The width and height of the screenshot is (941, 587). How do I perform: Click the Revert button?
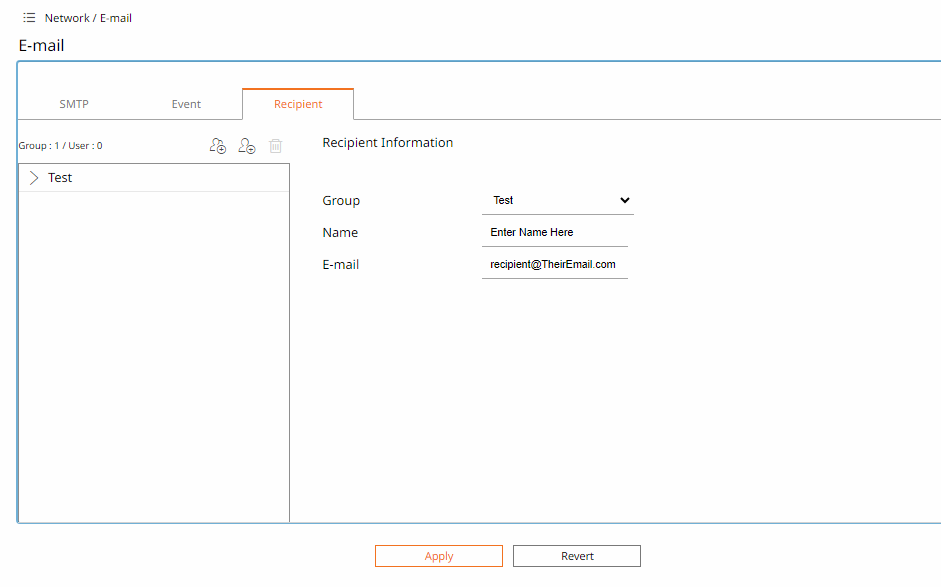pyautogui.click(x=576, y=555)
